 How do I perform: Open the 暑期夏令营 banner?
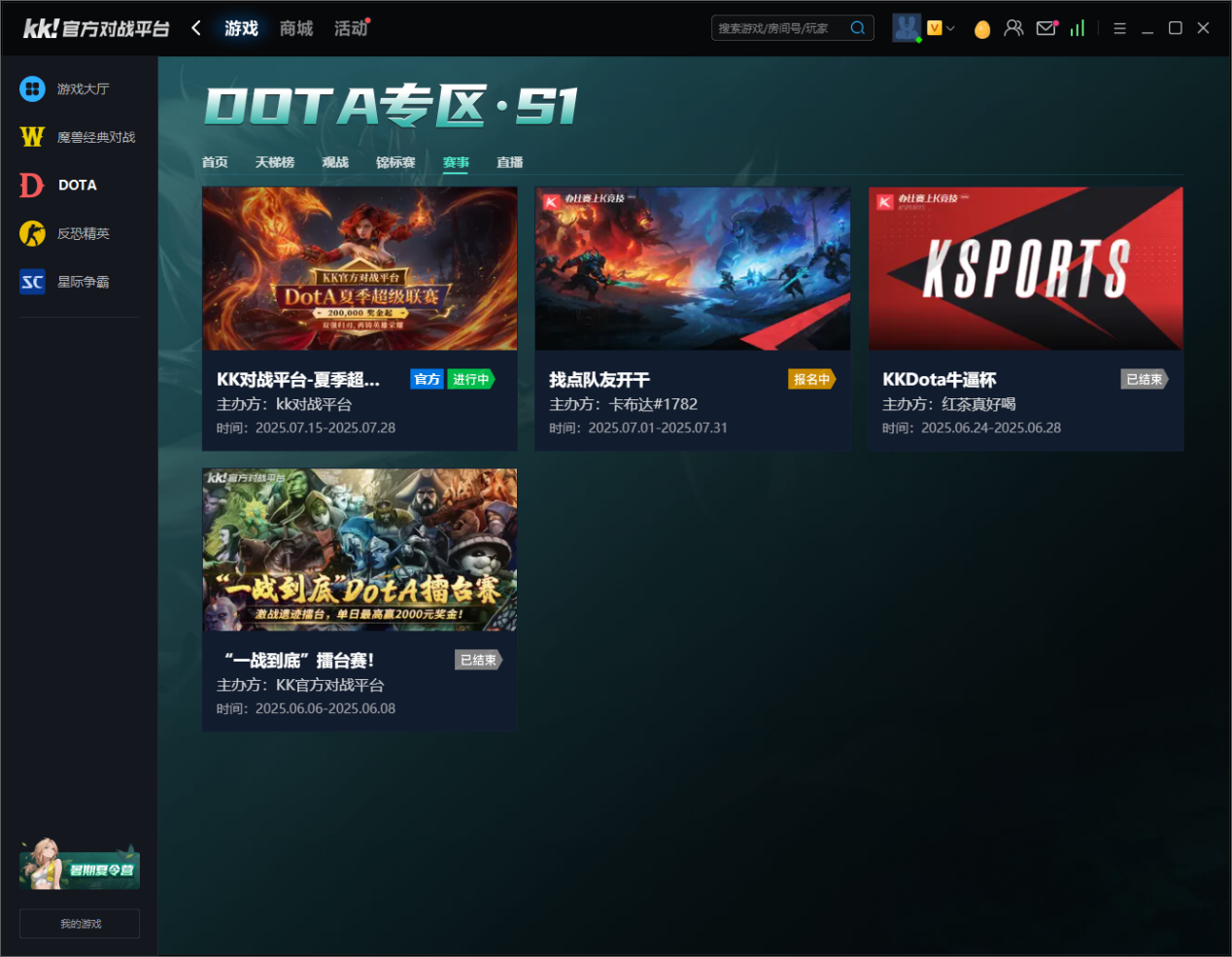tap(79, 868)
